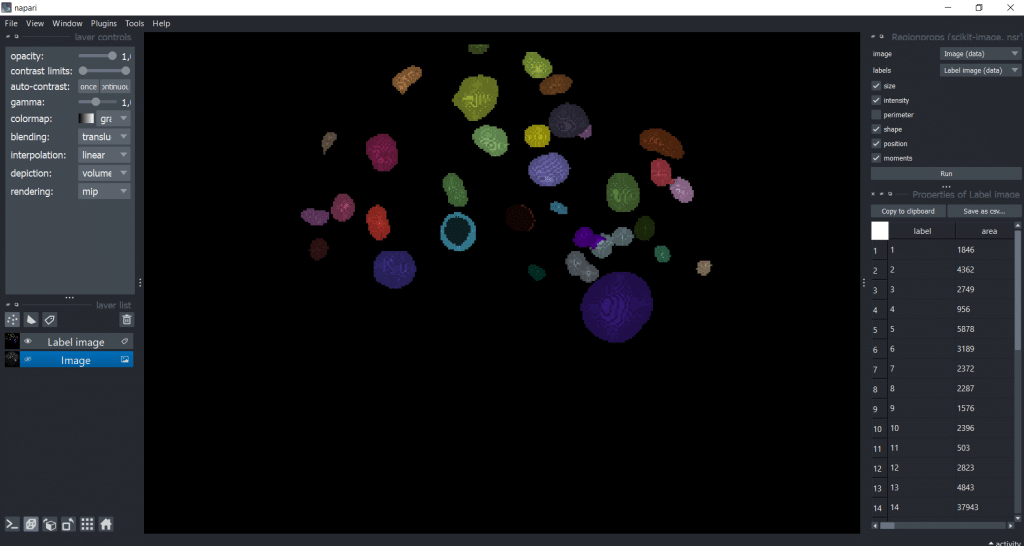Click the Save as csv button
The width and height of the screenshot is (1024, 546).
984,211
